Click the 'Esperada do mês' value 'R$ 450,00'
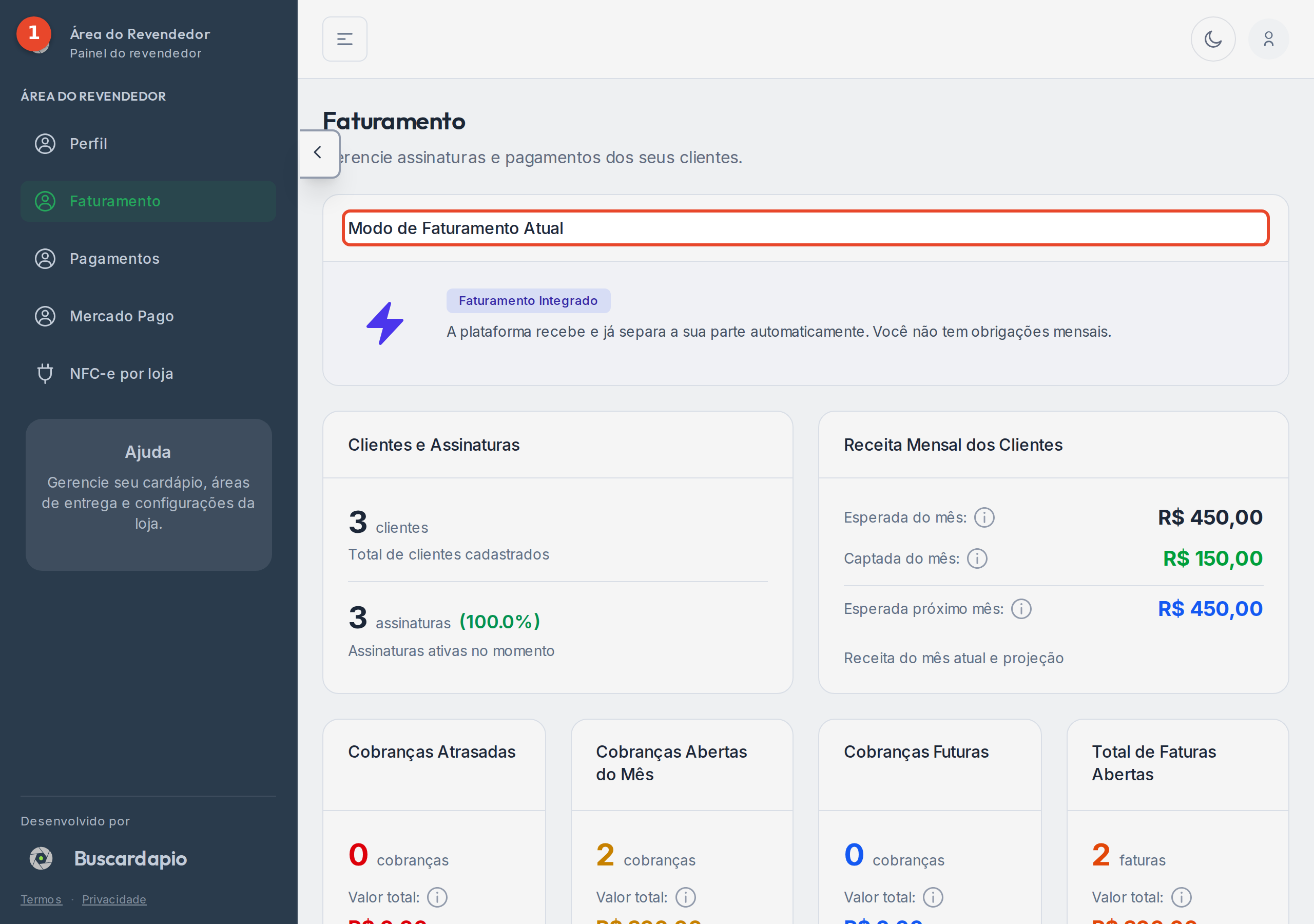This screenshot has width=1314, height=924. (1210, 517)
